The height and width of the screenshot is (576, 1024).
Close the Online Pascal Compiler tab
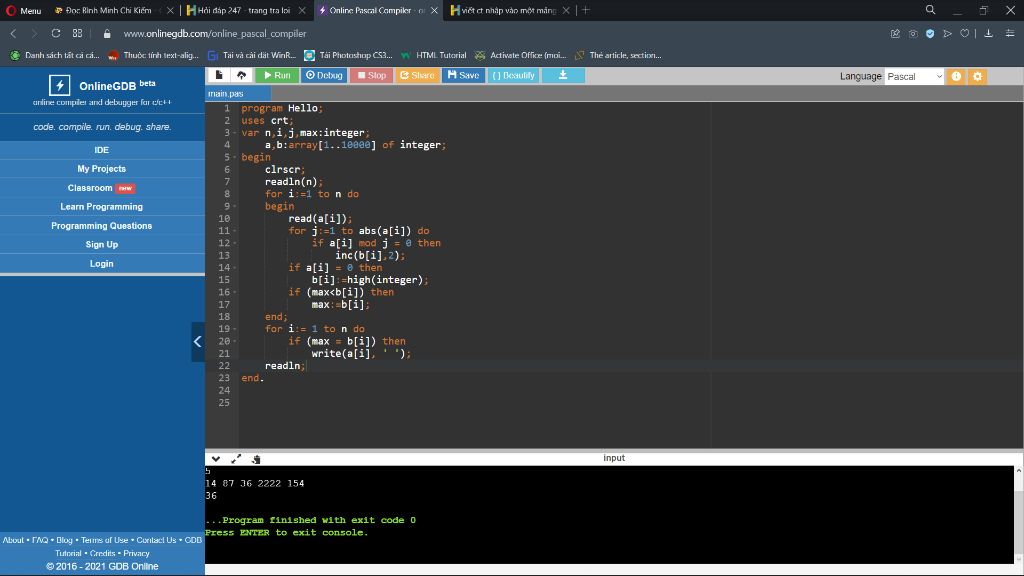coord(434,10)
